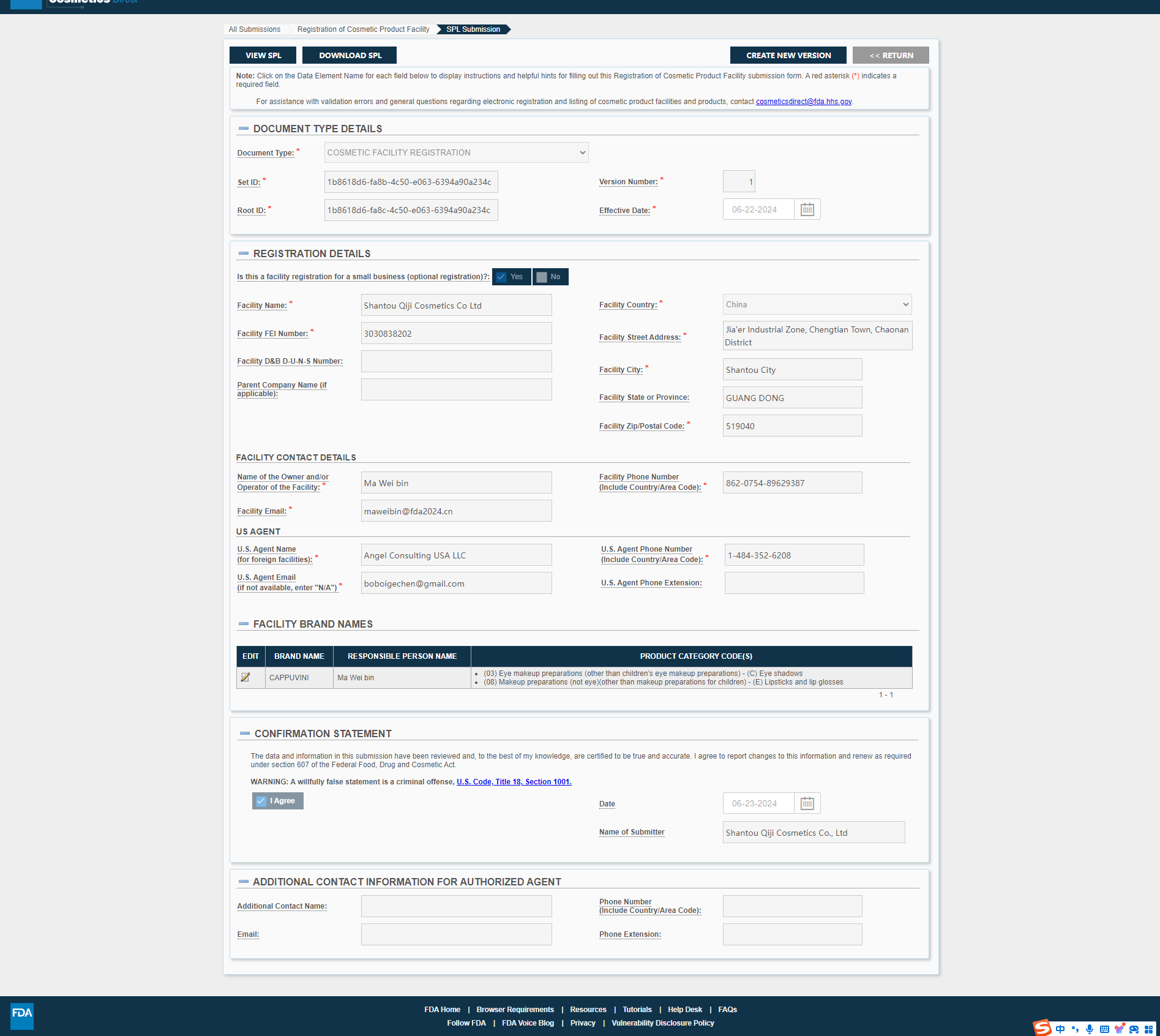
Task: Open the cosmeticsdirect@fda.hhs.gov email link
Action: coord(803,102)
